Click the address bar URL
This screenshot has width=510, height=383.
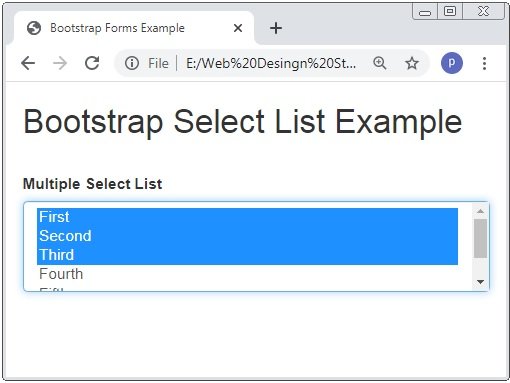coord(271,63)
